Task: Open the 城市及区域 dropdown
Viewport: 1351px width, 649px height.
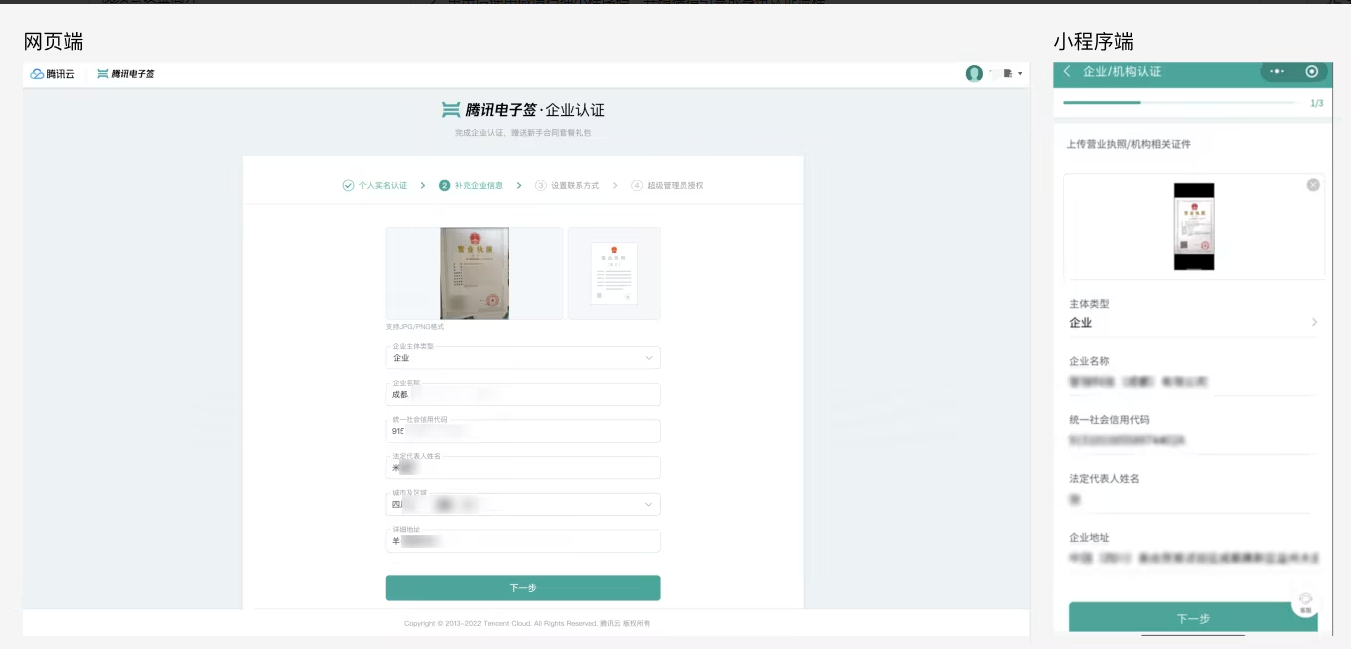Action: point(523,504)
